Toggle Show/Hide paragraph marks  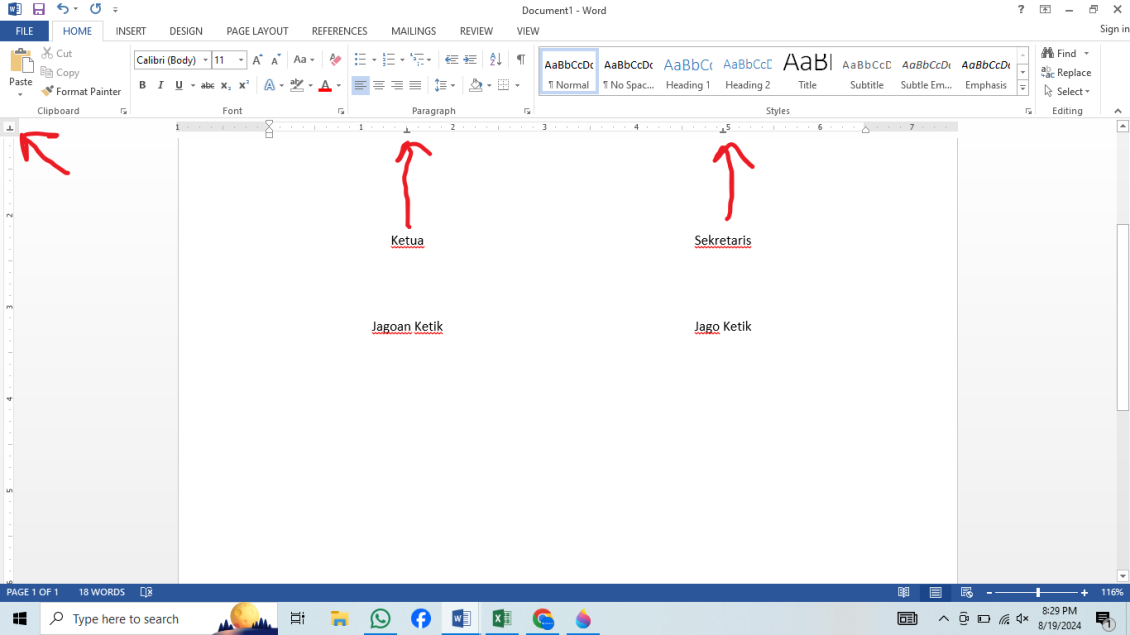519,59
